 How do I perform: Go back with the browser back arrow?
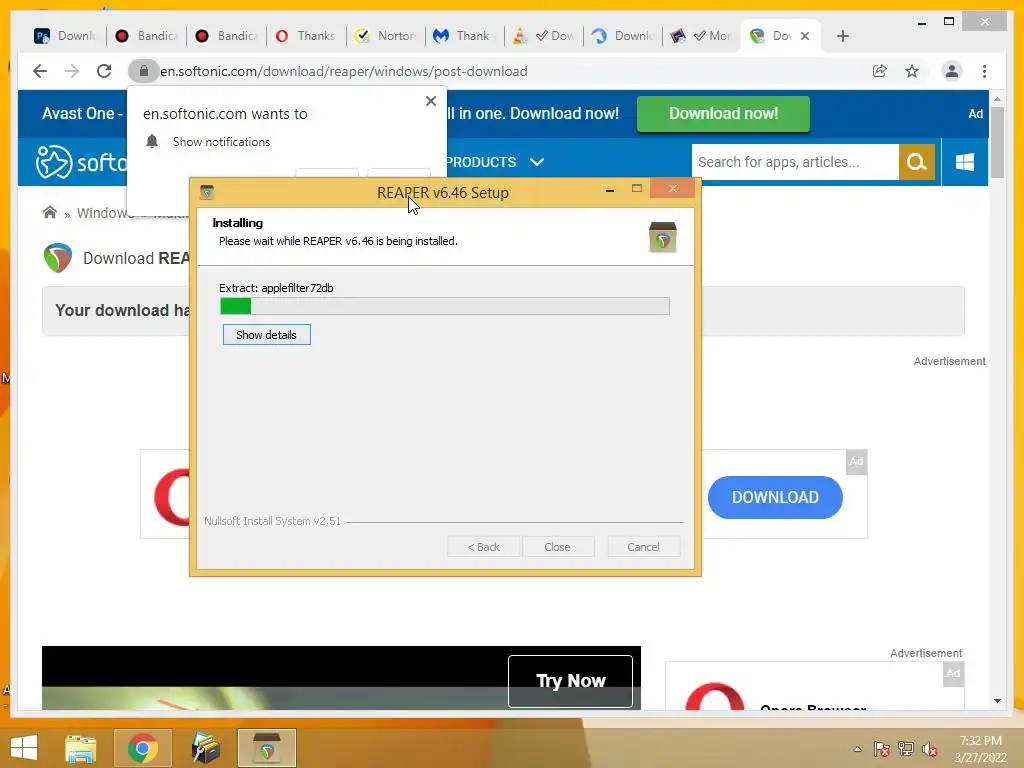pyautogui.click(x=40, y=71)
